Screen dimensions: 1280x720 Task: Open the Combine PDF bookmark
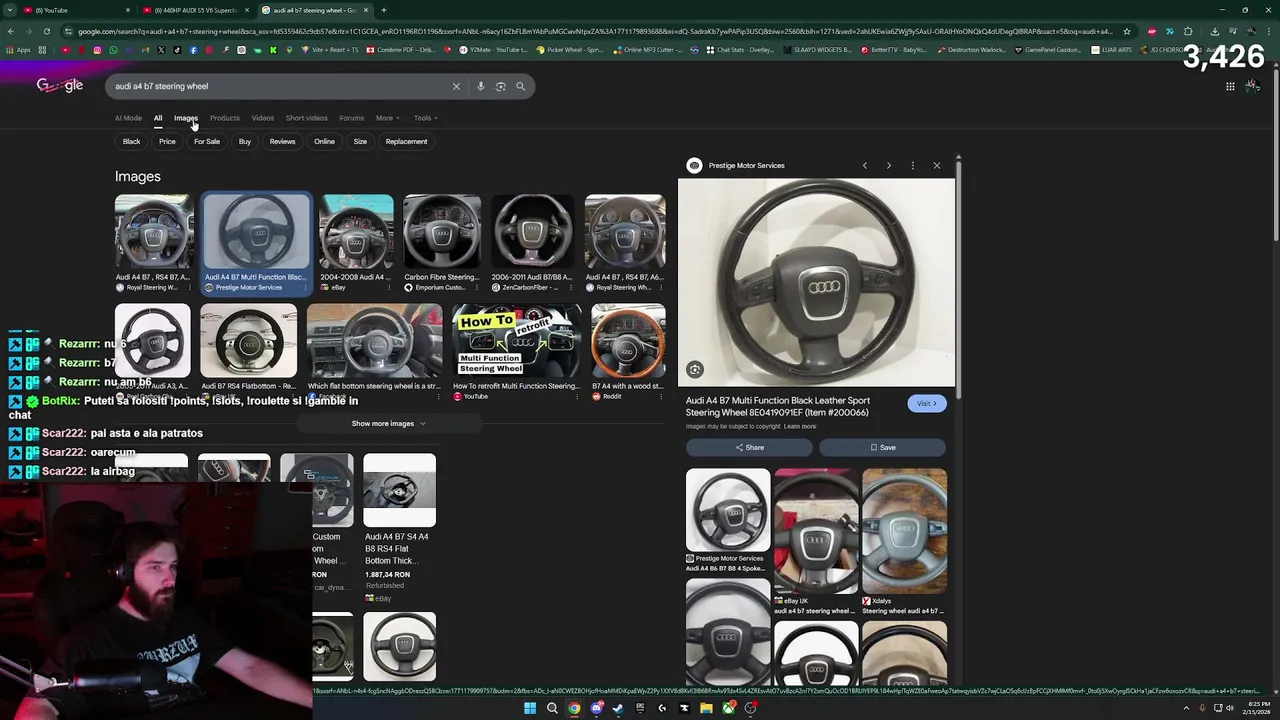tap(401, 50)
